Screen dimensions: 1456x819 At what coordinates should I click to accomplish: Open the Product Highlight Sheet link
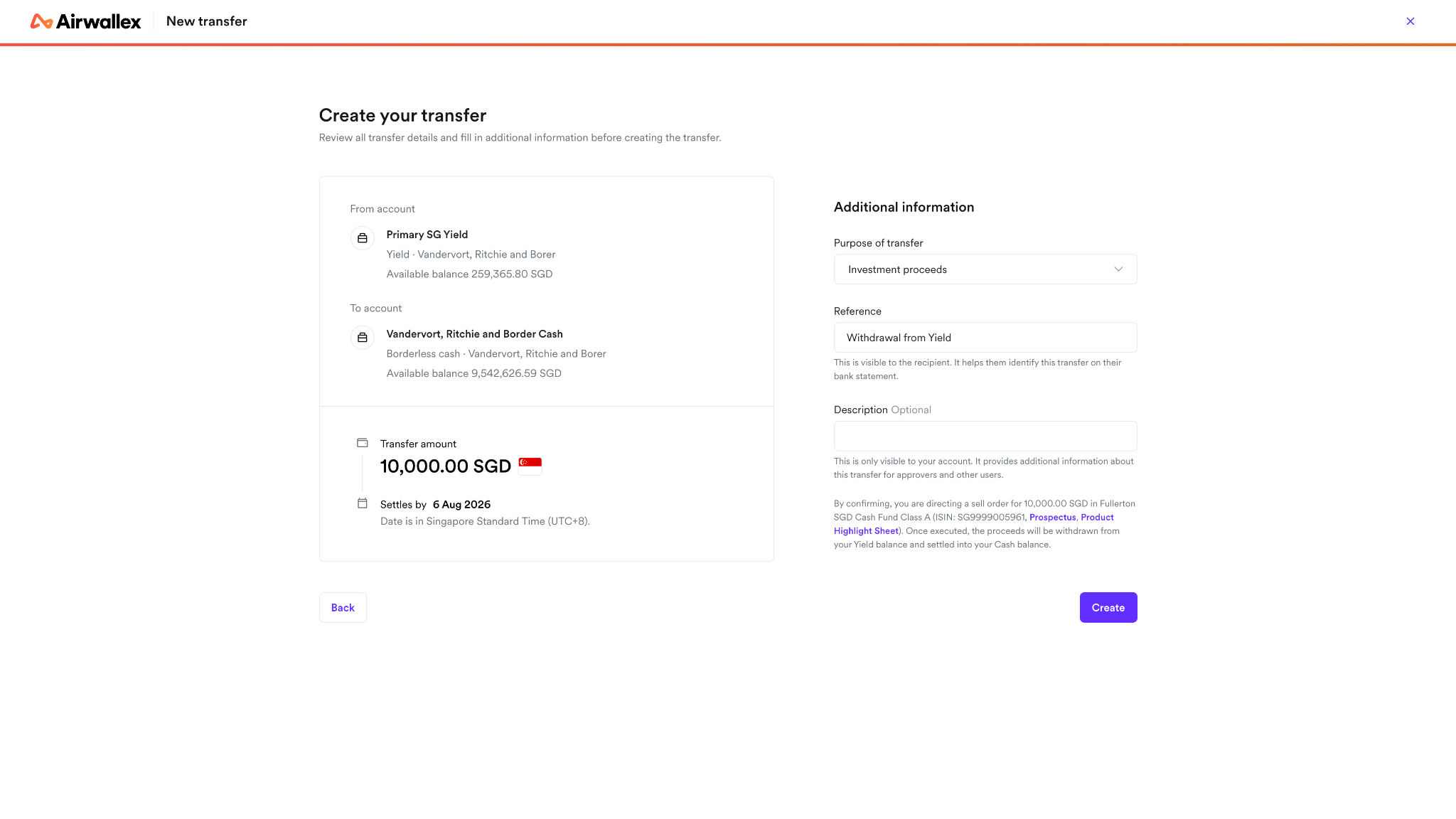[x=974, y=524]
